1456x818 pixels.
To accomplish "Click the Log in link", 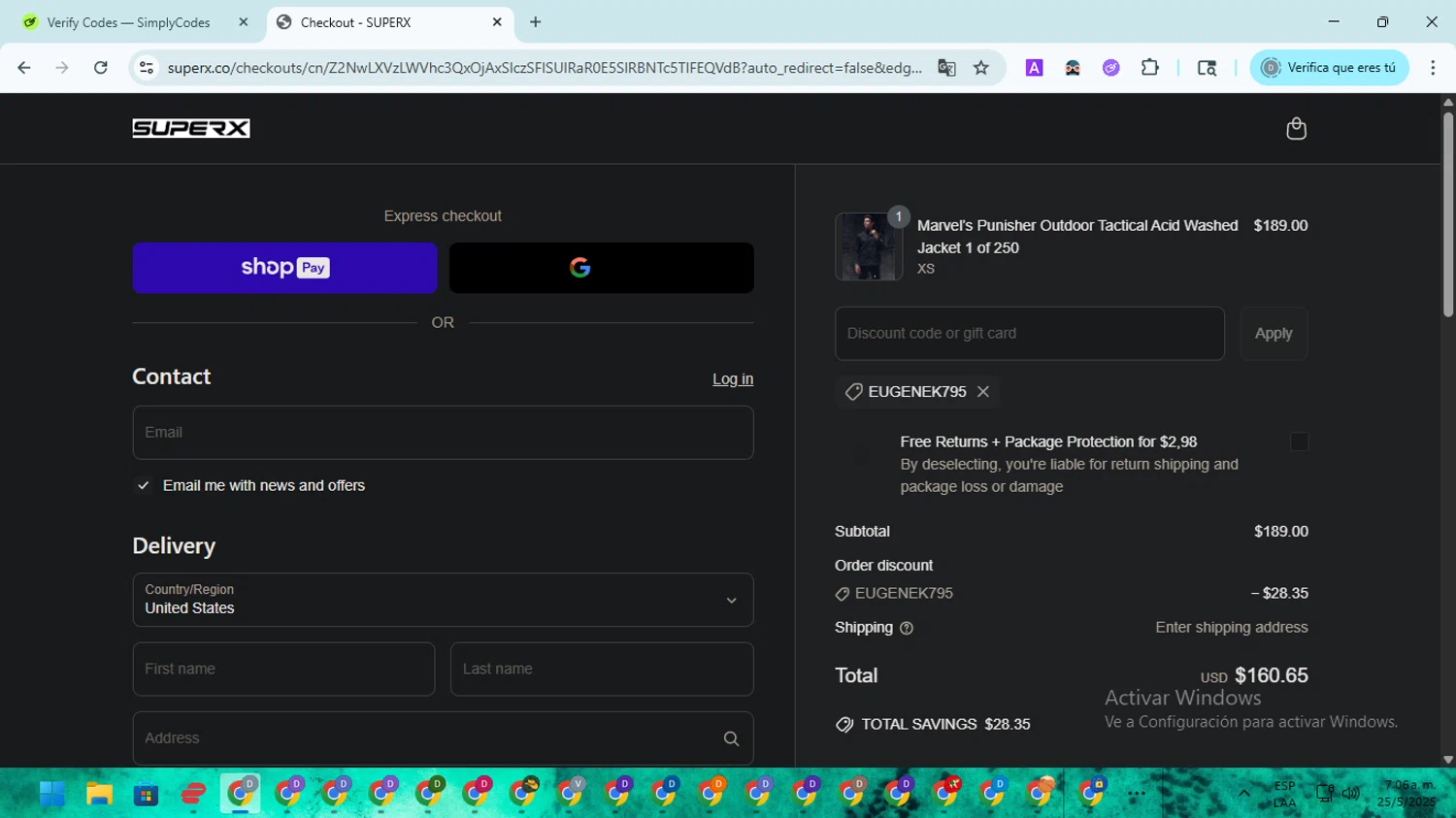I will click(733, 379).
